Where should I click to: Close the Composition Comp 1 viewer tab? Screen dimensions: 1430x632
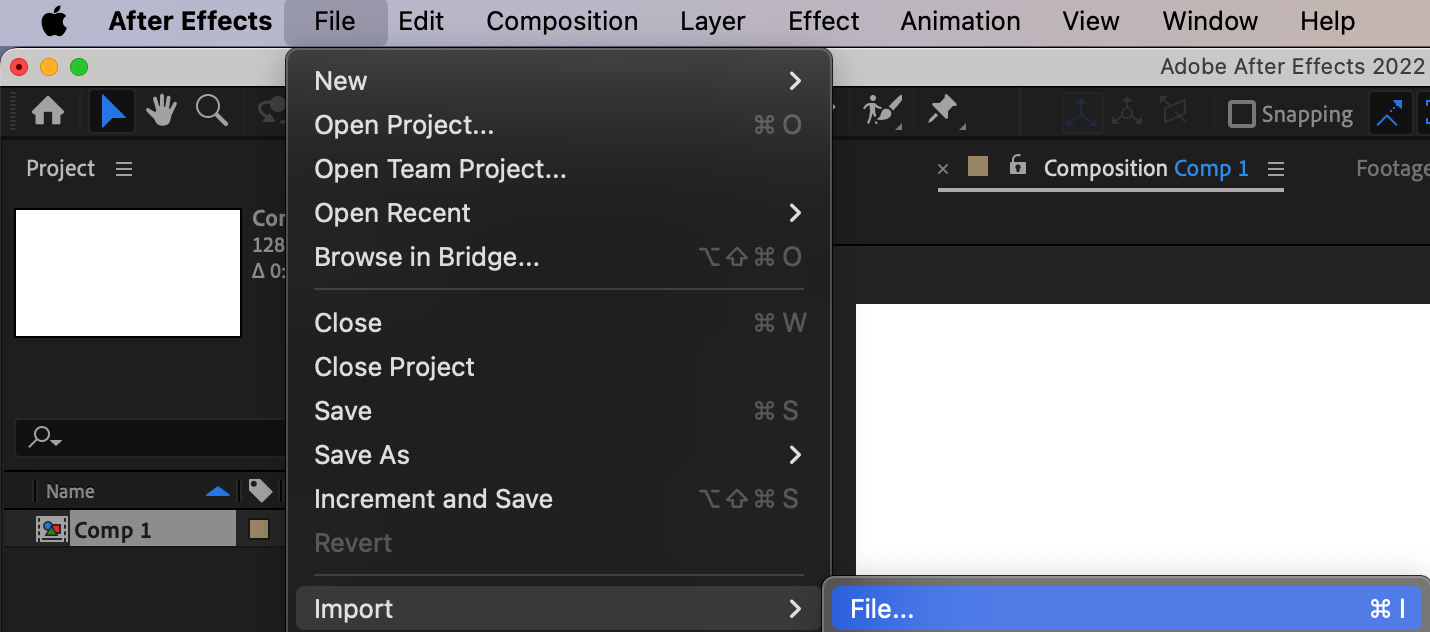pos(943,169)
